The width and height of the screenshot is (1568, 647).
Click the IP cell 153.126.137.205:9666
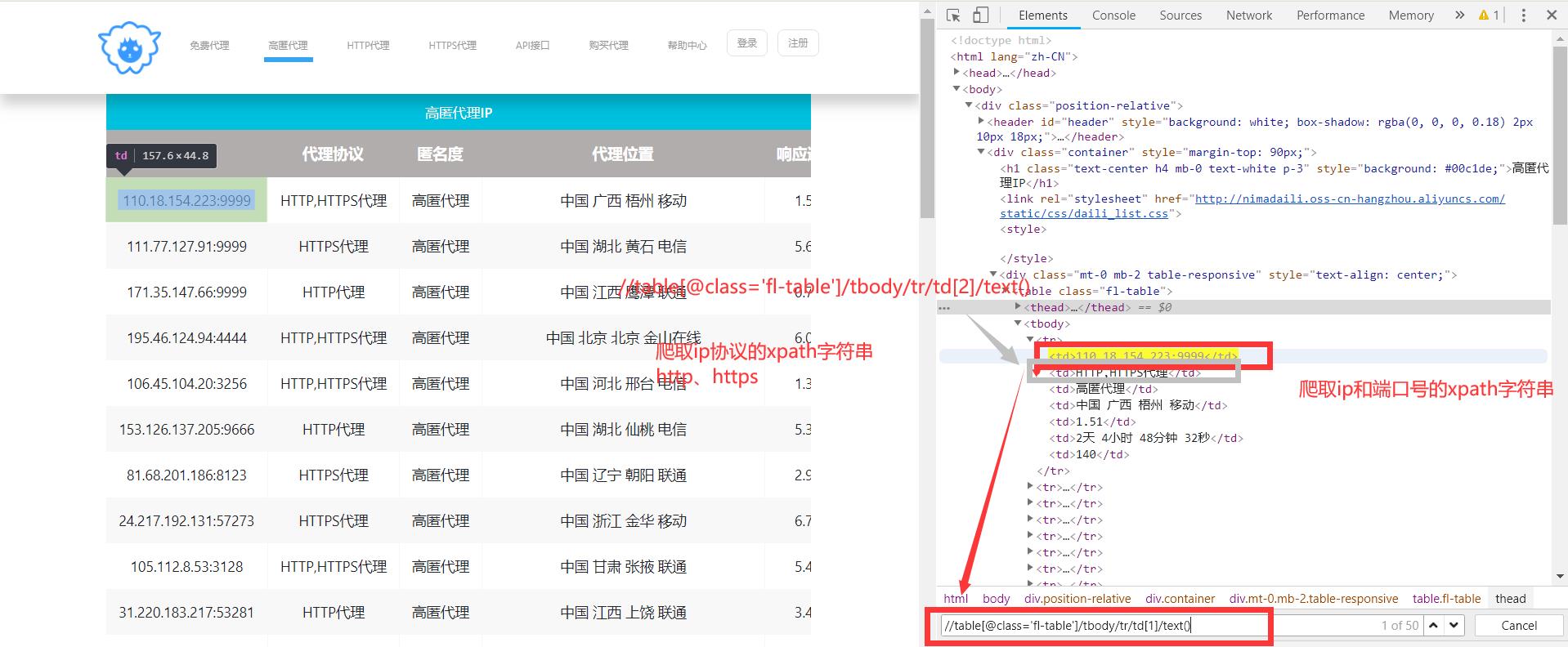[186, 429]
